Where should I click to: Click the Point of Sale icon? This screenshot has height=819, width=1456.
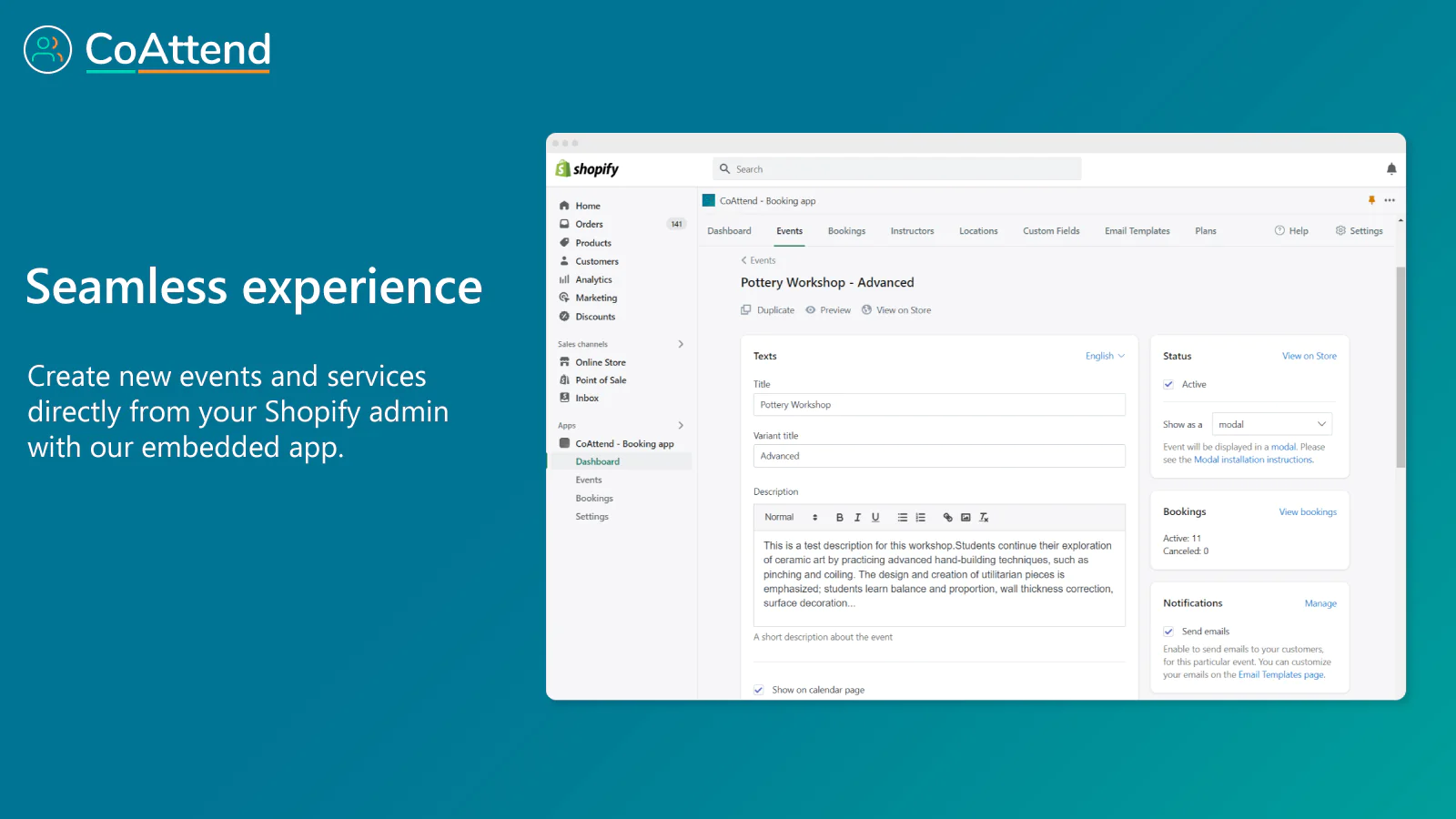pos(564,380)
